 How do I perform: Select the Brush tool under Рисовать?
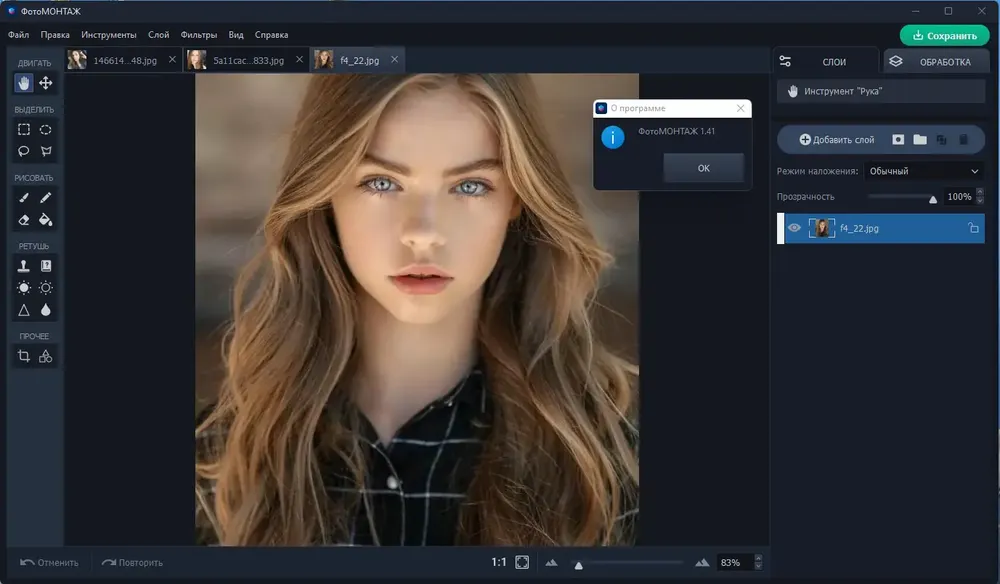point(24,198)
